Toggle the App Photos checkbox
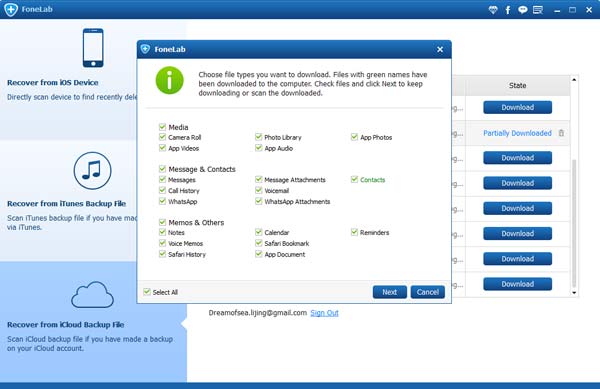The image size is (600, 389). point(354,137)
